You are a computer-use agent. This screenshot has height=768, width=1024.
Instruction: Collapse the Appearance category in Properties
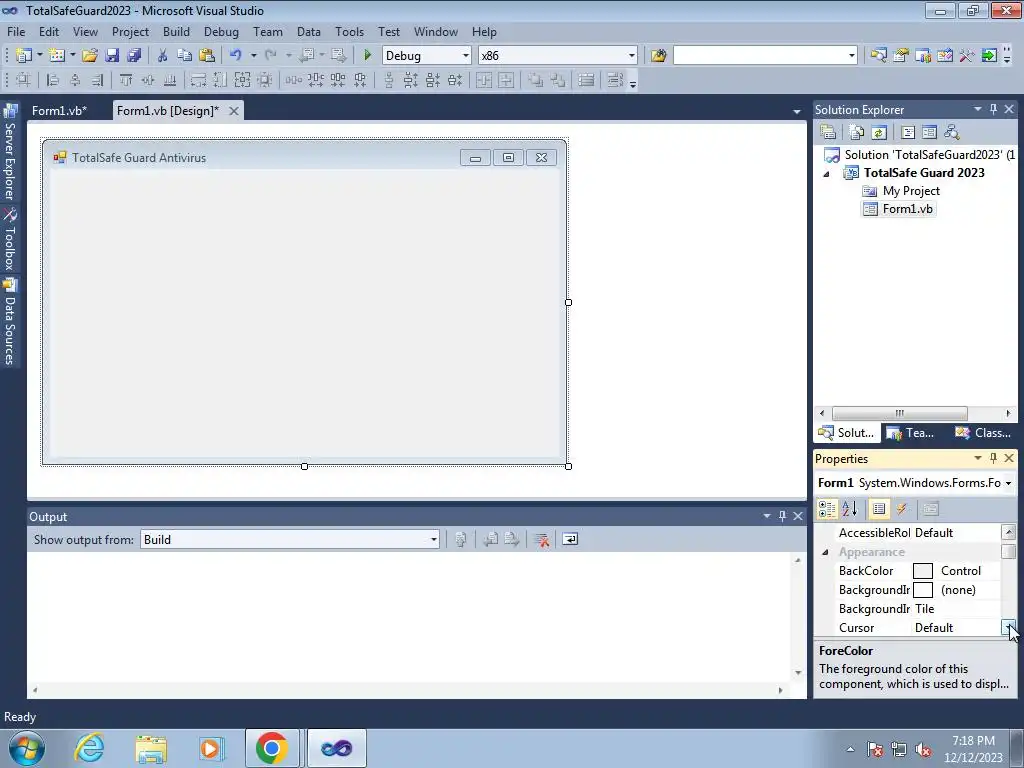[825, 552]
